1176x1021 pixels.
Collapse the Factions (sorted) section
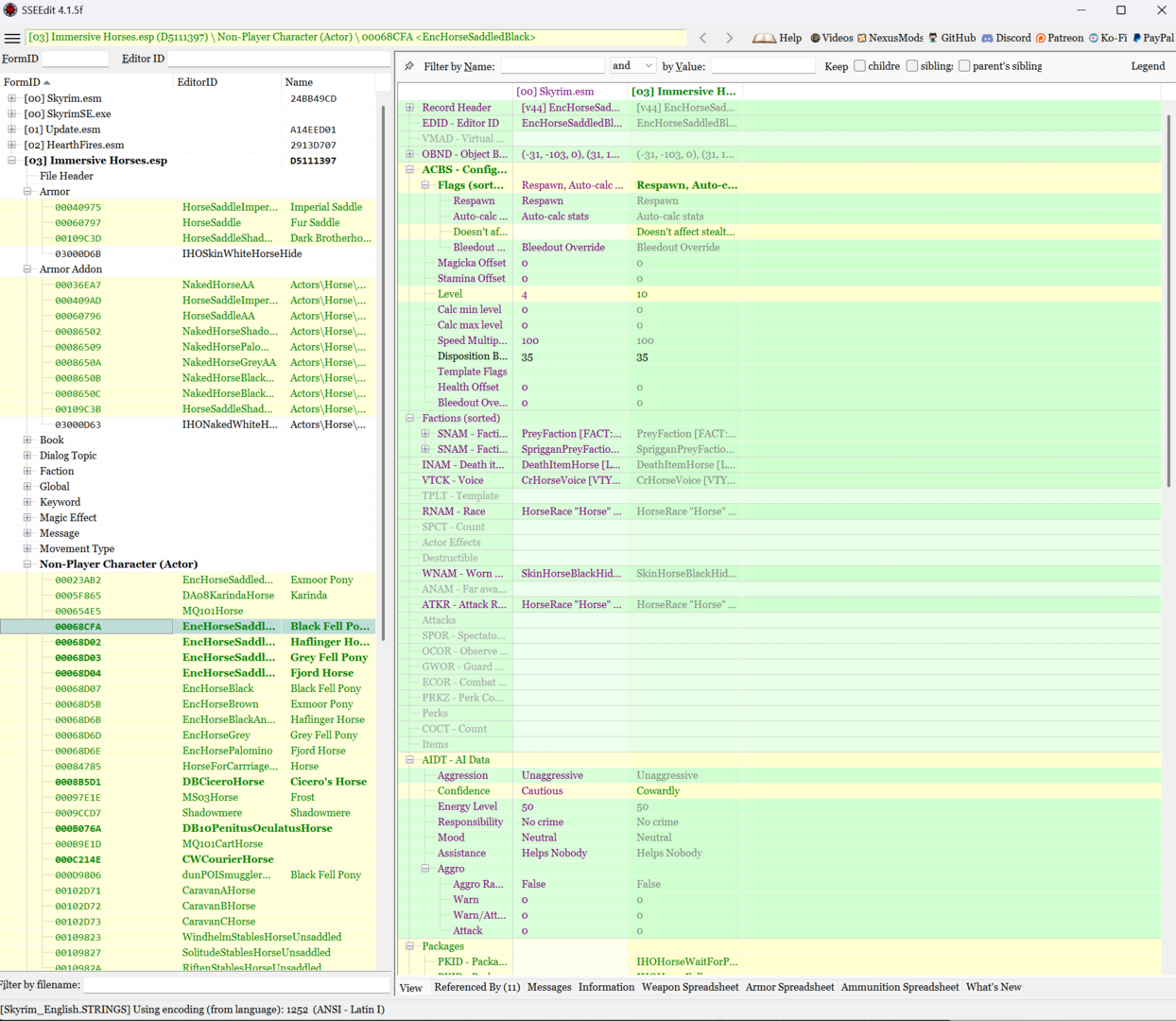click(410, 418)
